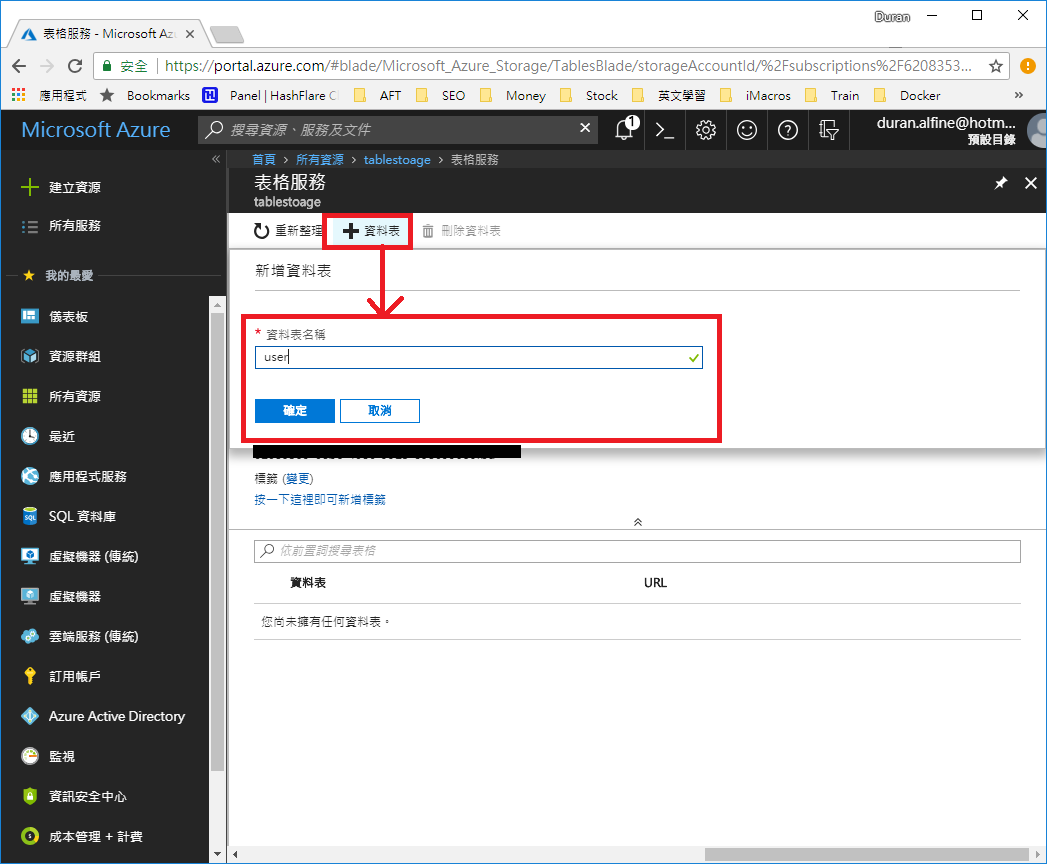
Task: Send feedback via the smiley icon
Action: point(746,130)
